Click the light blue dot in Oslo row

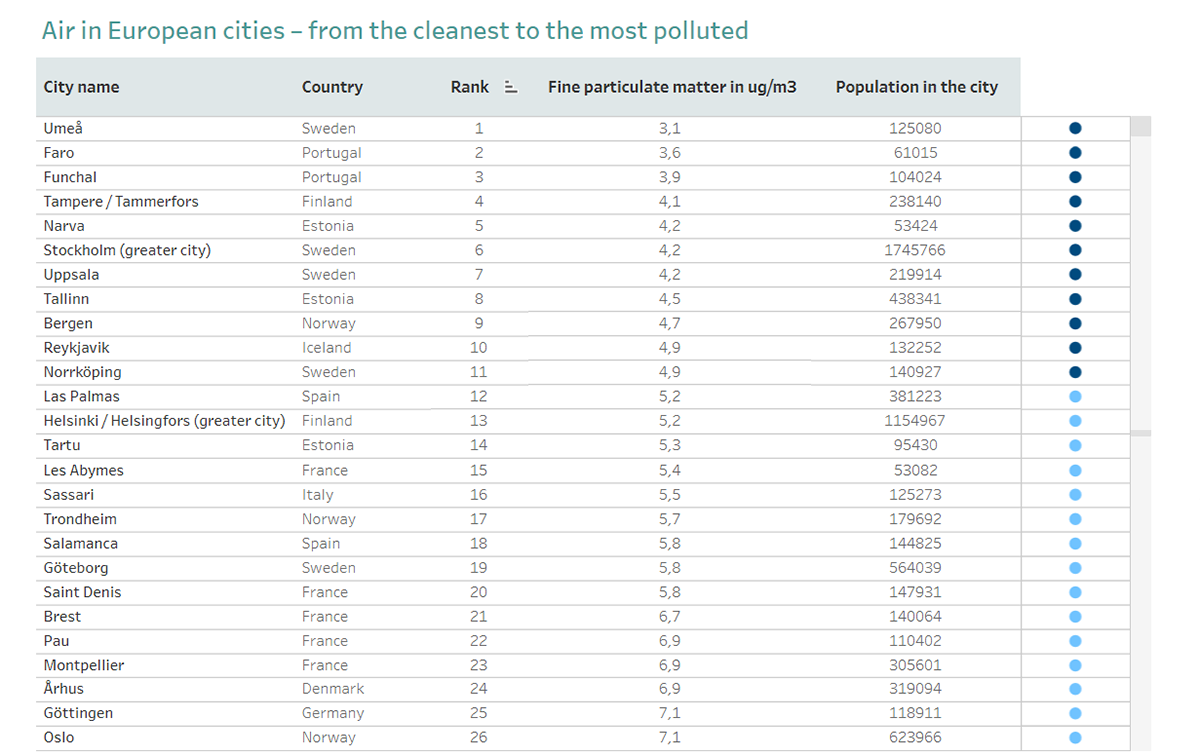1075,738
